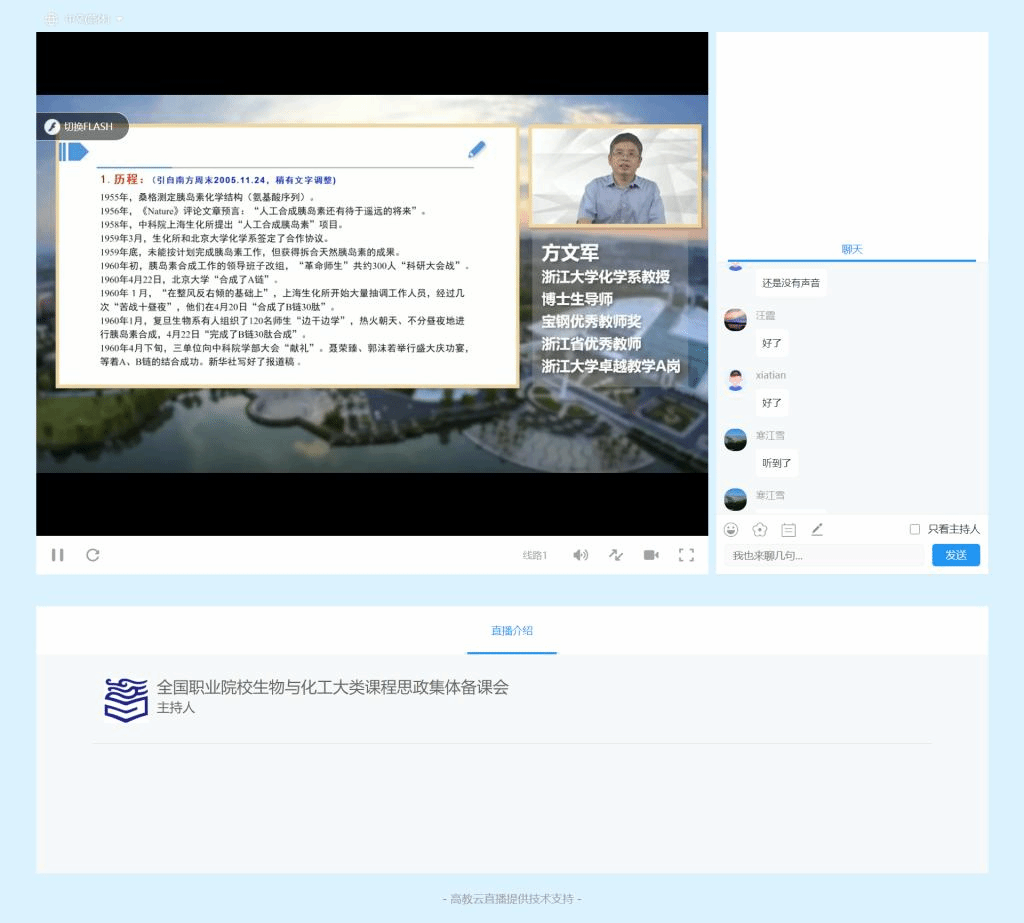This screenshot has width=1024, height=923.
Task: Pause the live video playback
Action: click(58, 555)
